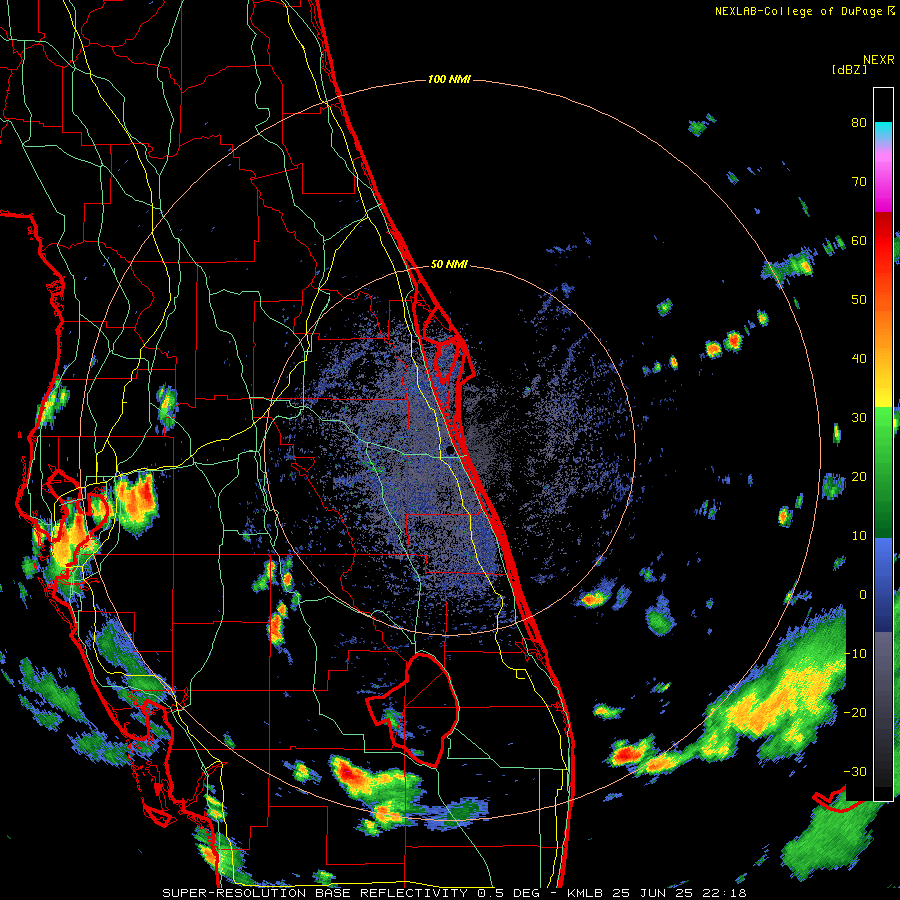The width and height of the screenshot is (900, 900).
Task: Click the NEXR label above the scale
Action: click(x=879, y=60)
